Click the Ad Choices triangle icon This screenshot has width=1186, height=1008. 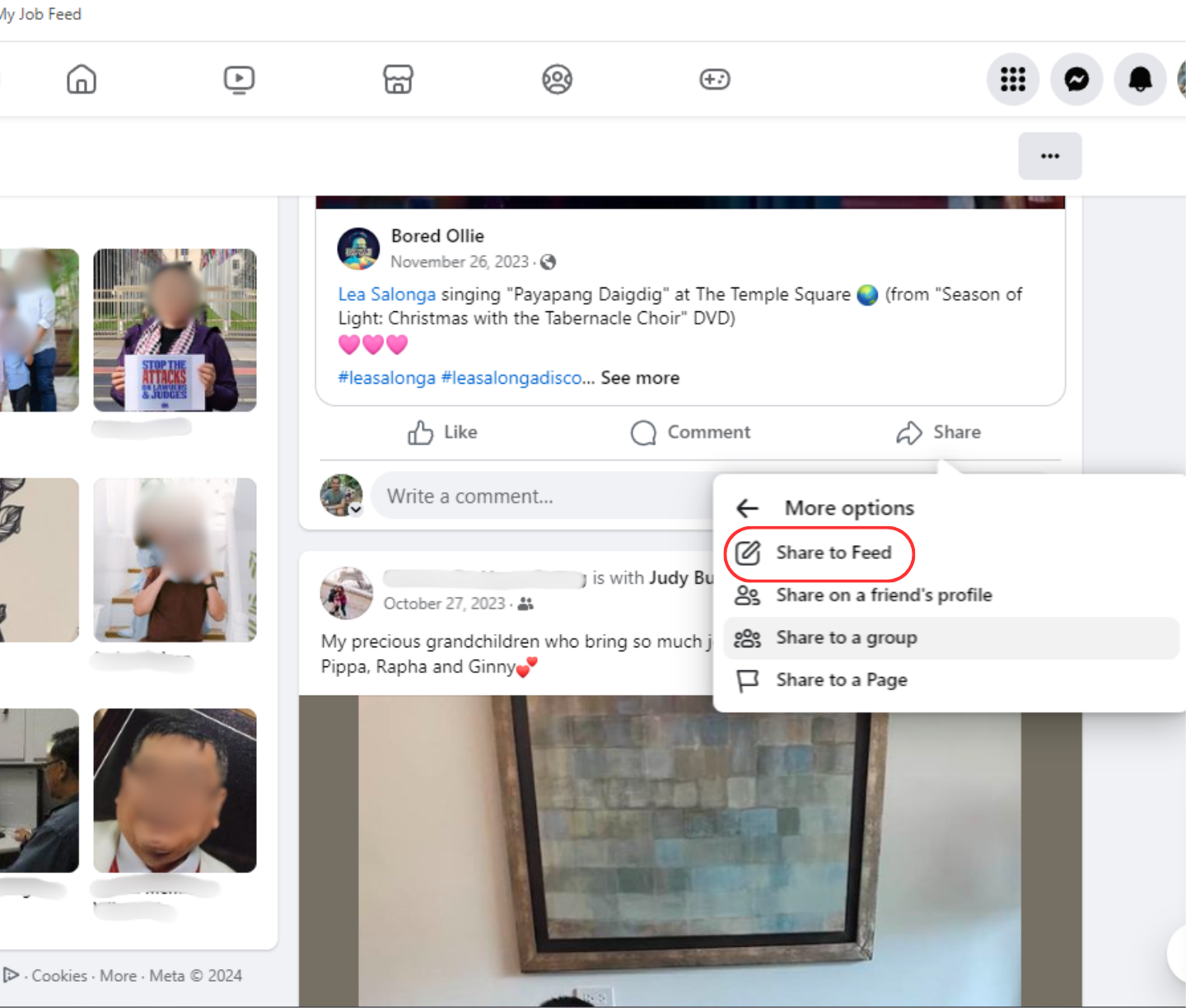tap(11, 975)
